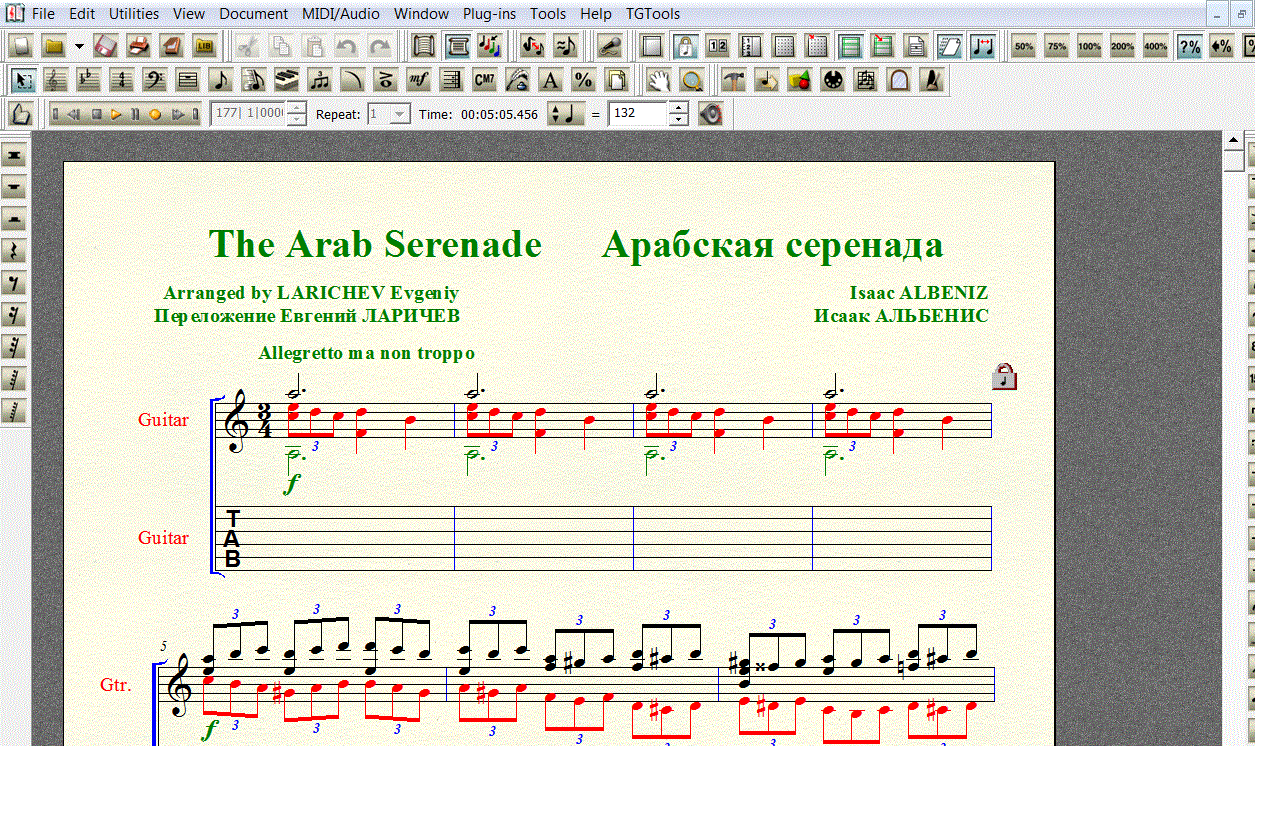Select the Tuplet tool

[320, 80]
